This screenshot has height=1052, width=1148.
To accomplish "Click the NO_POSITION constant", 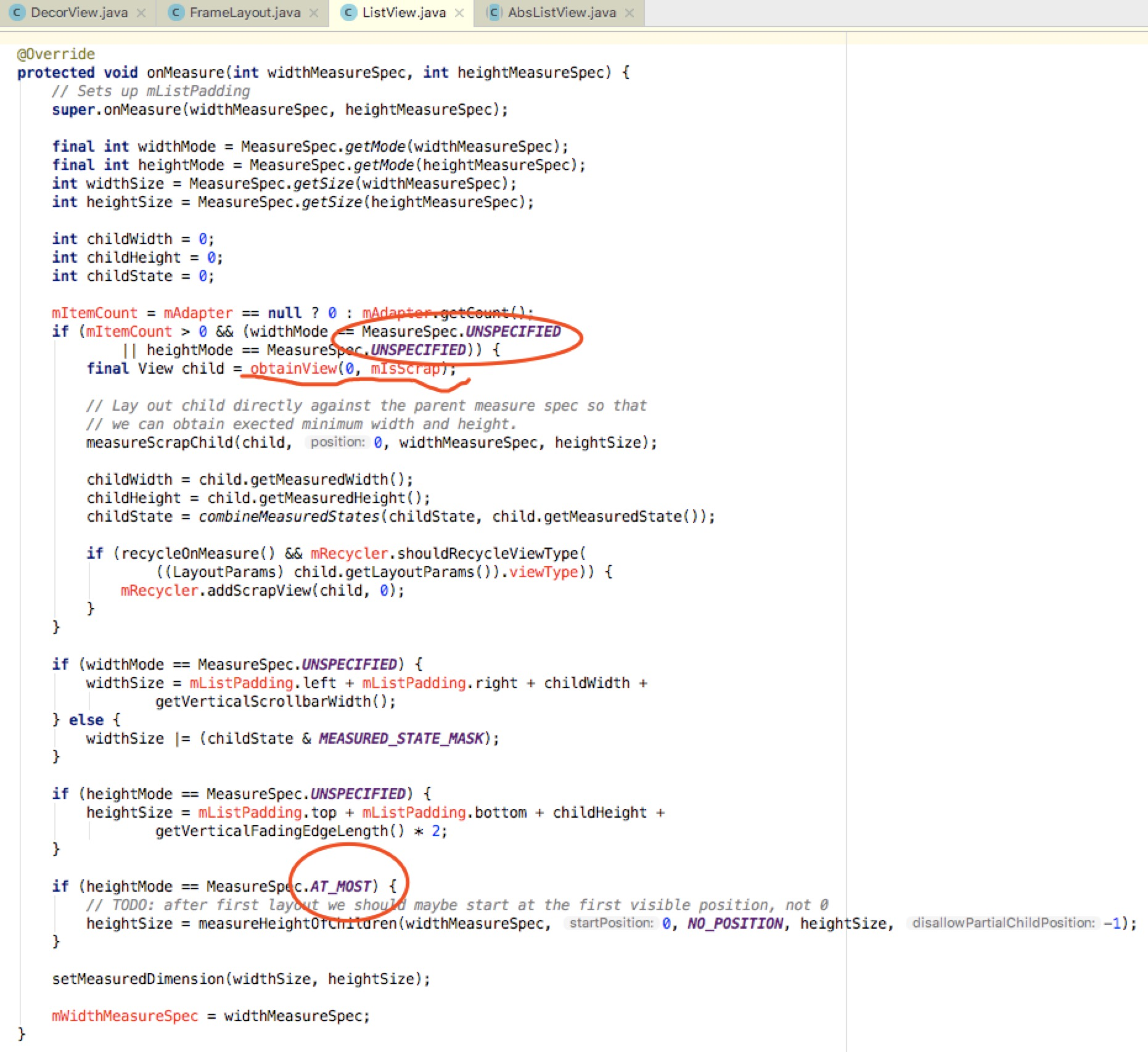I will click(735, 924).
